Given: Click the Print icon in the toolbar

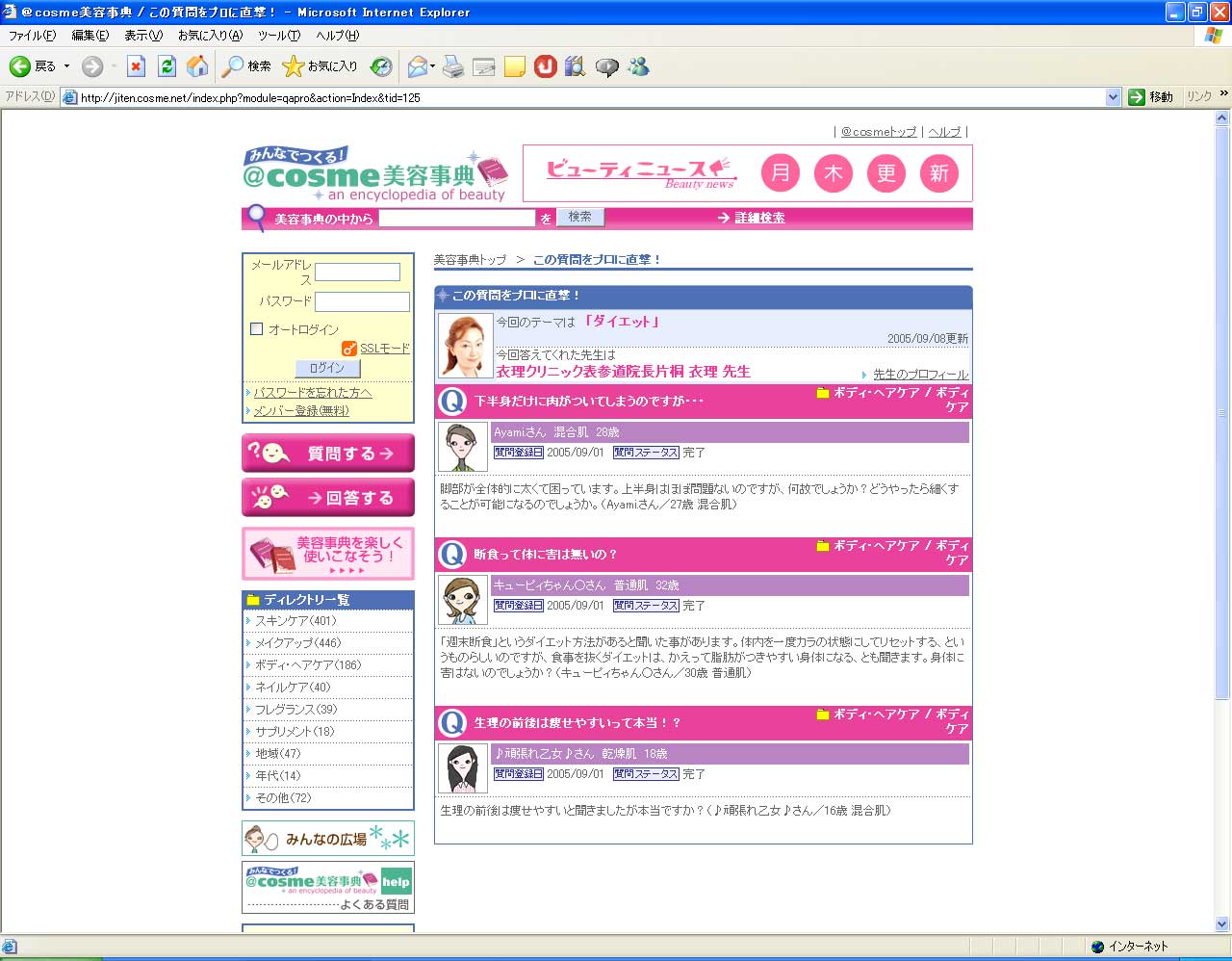Looking at the screenshot, I should 453,66.
